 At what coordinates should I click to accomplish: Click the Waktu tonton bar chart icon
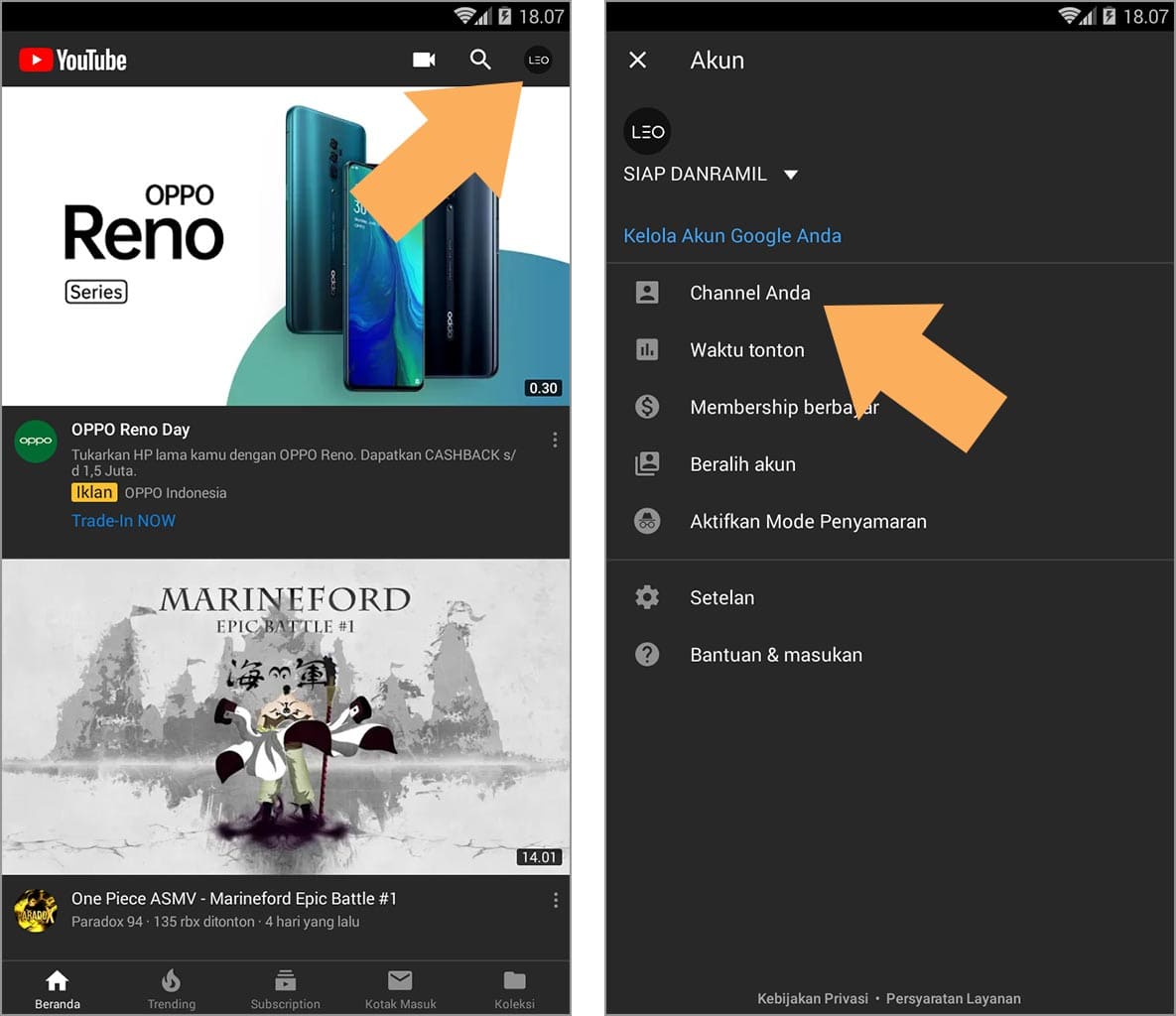(x=647, y=349)
